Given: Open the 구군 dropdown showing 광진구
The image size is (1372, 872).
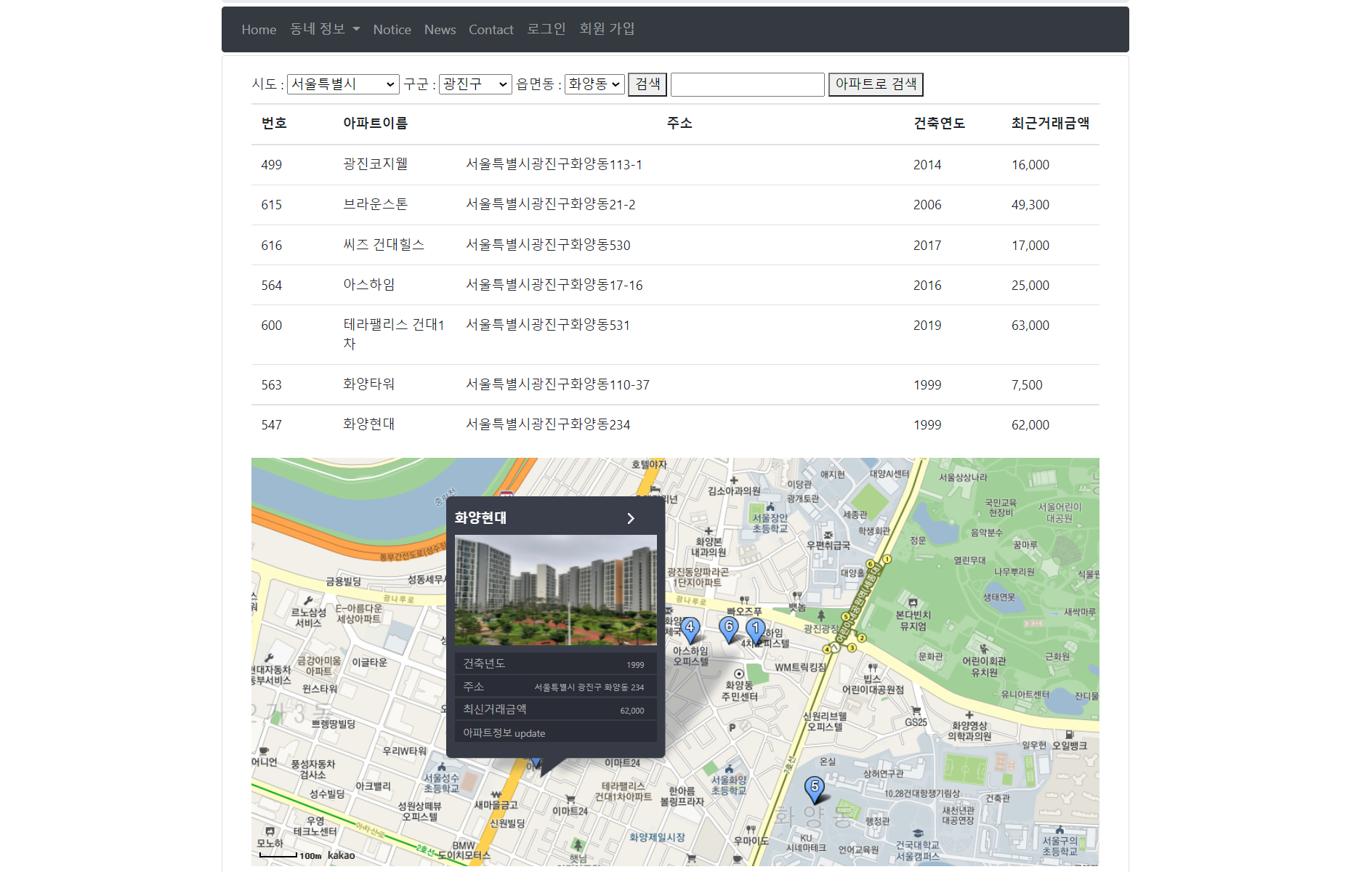Looking at the screenshot, I should pyautogui.click(x=475, y=84).
